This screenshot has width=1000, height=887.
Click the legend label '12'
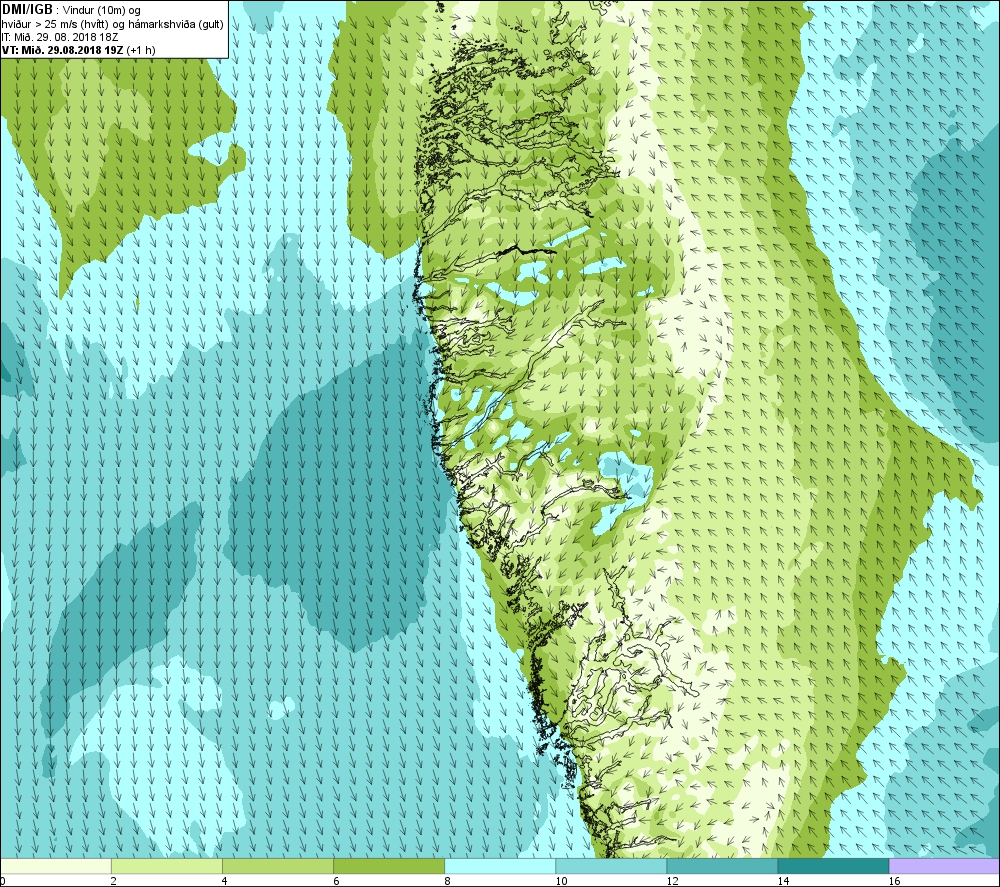[672, 881]
